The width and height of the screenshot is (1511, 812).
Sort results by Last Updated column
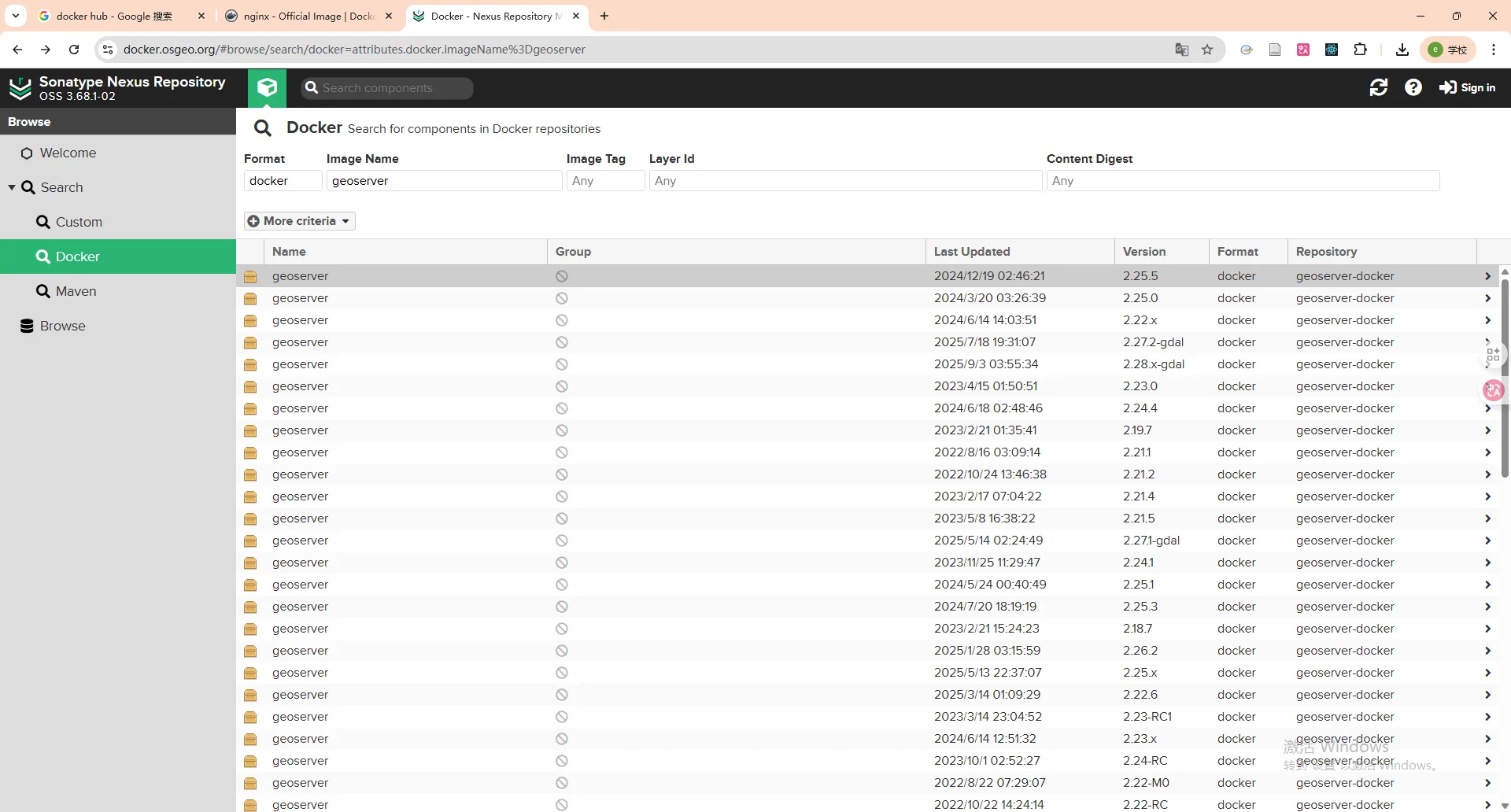pyautogui.click(x=972, y=252)
